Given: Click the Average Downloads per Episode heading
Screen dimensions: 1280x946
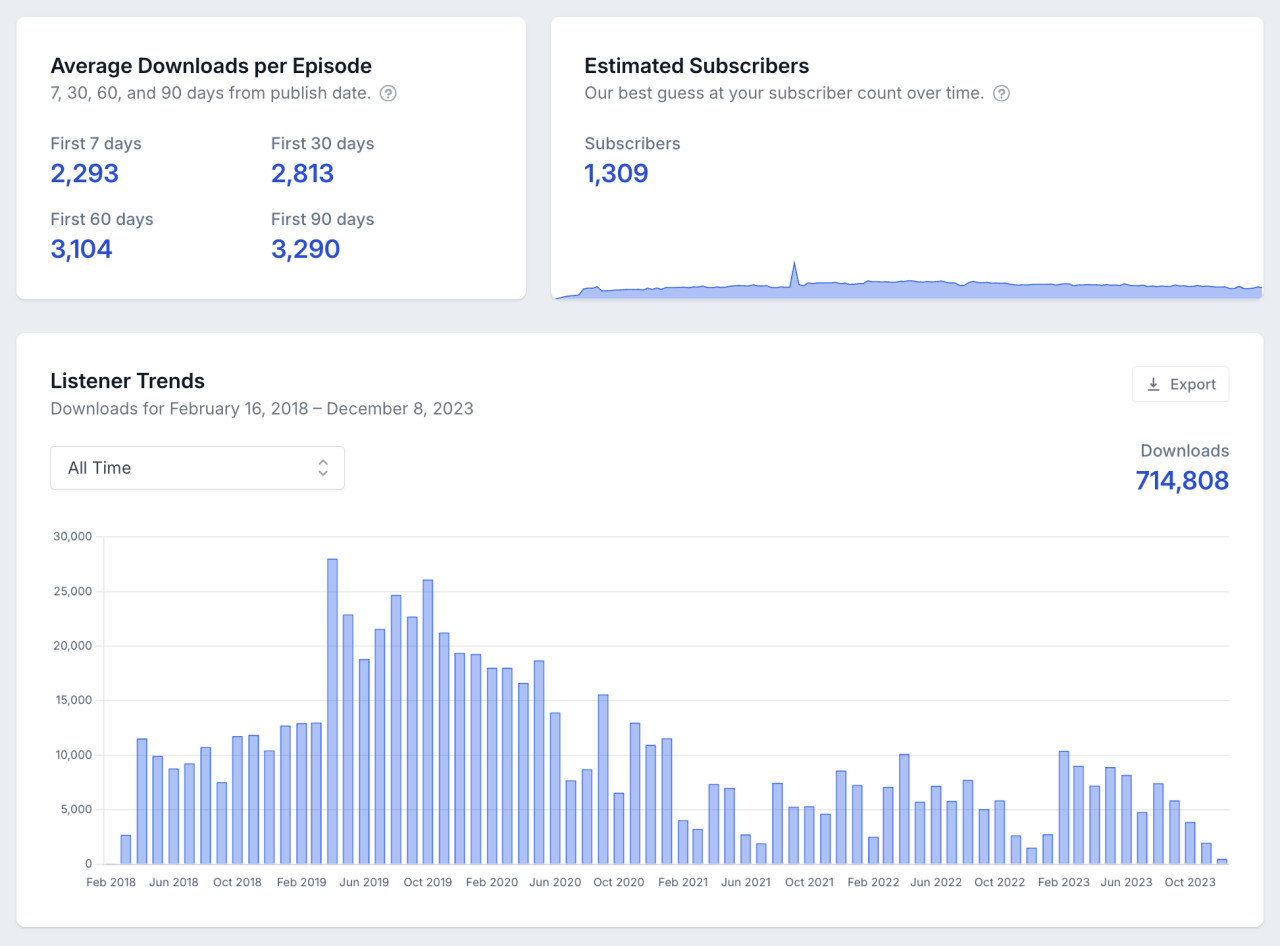Looking at the screenshot, I should coord(211,66).
